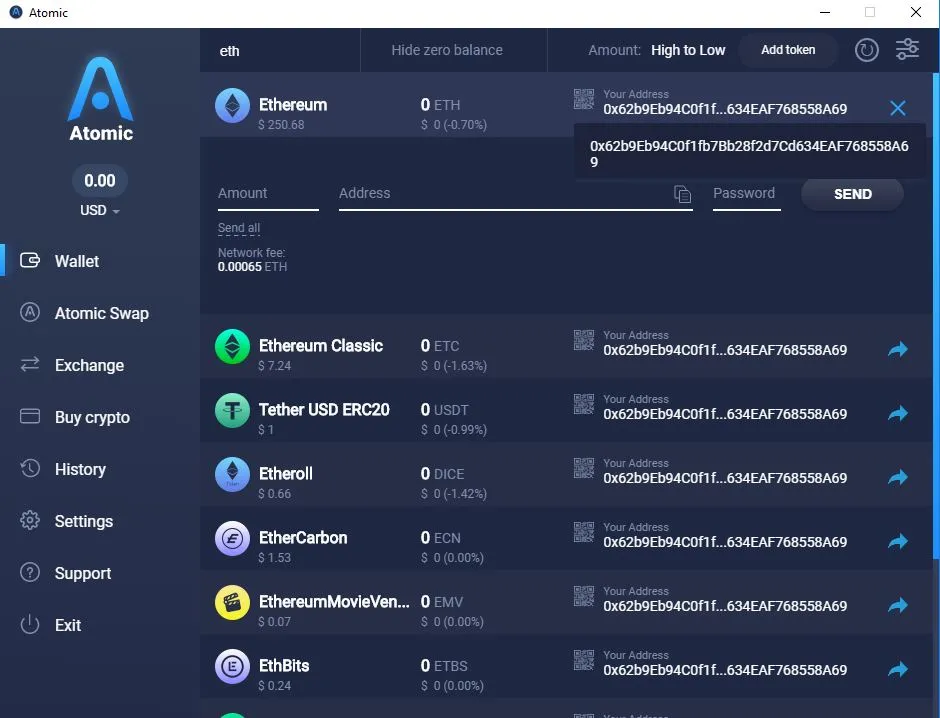View transaction History
Image resolution: width=940 pixels, height=718 pixels.
point(80,469)
